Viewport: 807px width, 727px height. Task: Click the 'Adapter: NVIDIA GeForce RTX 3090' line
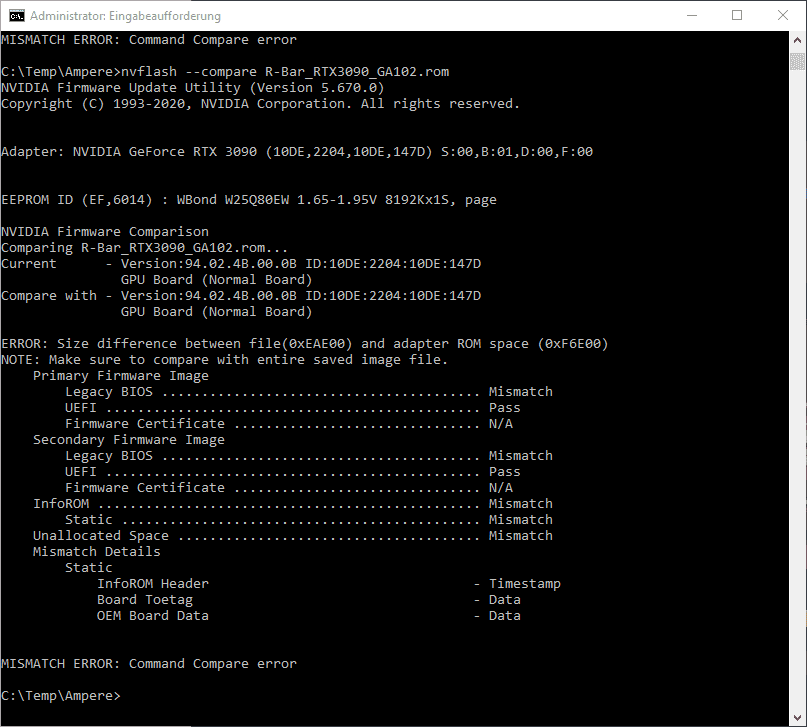coord(297,151)
